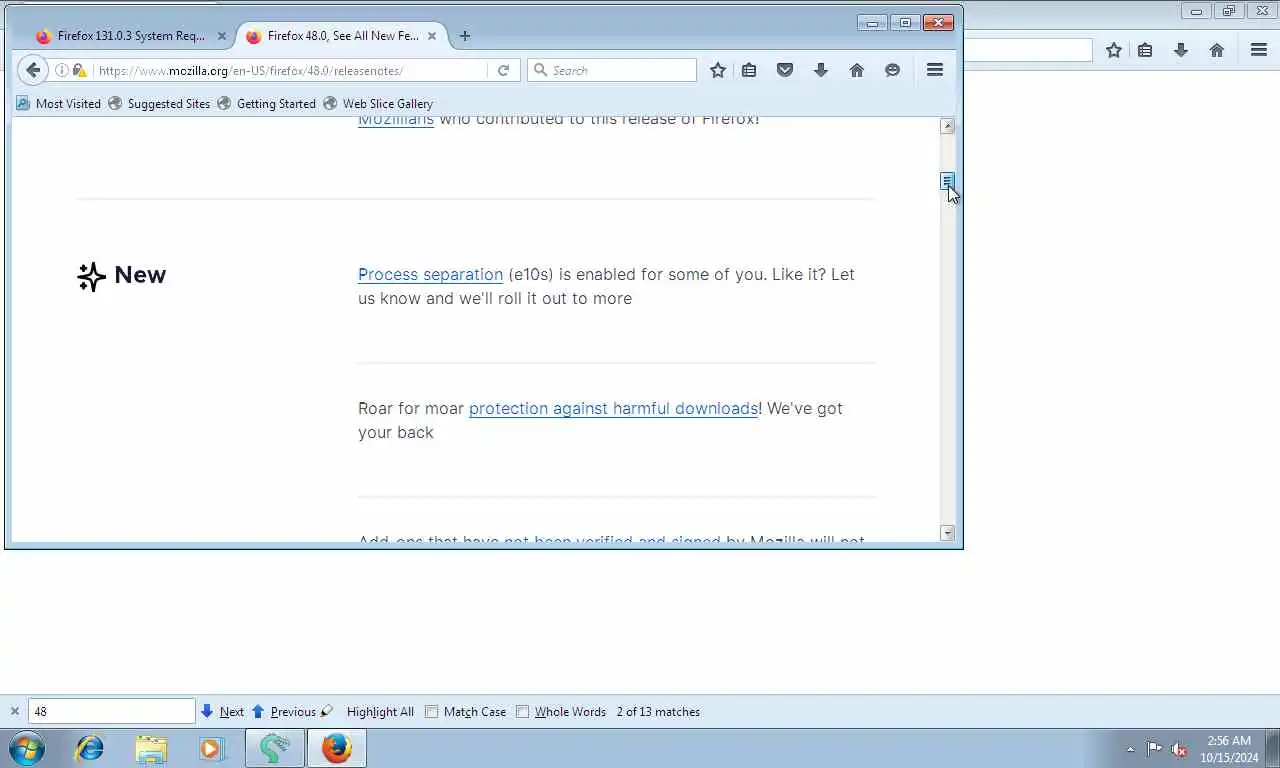Screen dimensions: 1280x768
Task: Show bookmarks list icon in front window
Action: tap(749, 70)
